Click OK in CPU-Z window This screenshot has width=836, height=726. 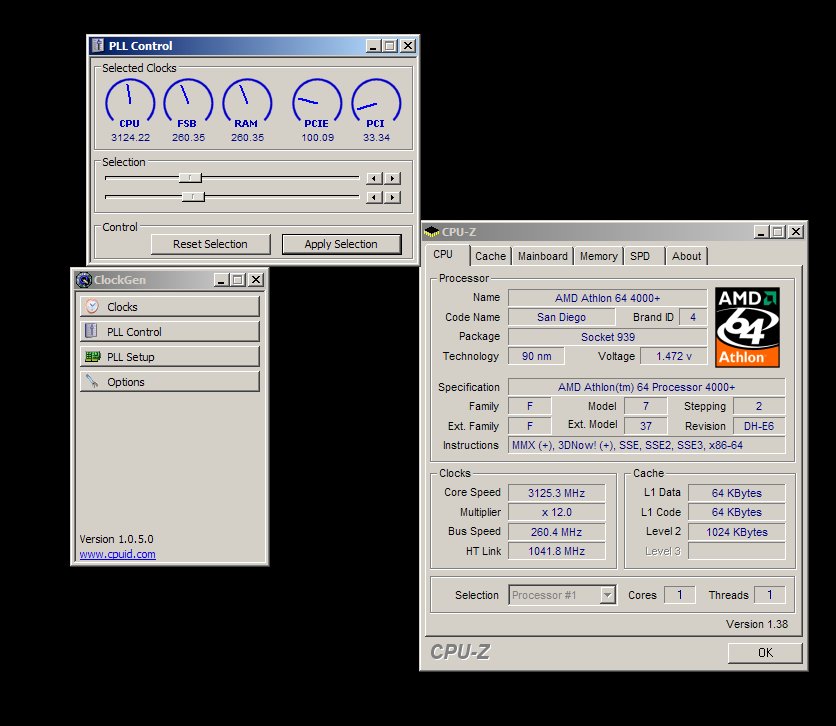765,652
